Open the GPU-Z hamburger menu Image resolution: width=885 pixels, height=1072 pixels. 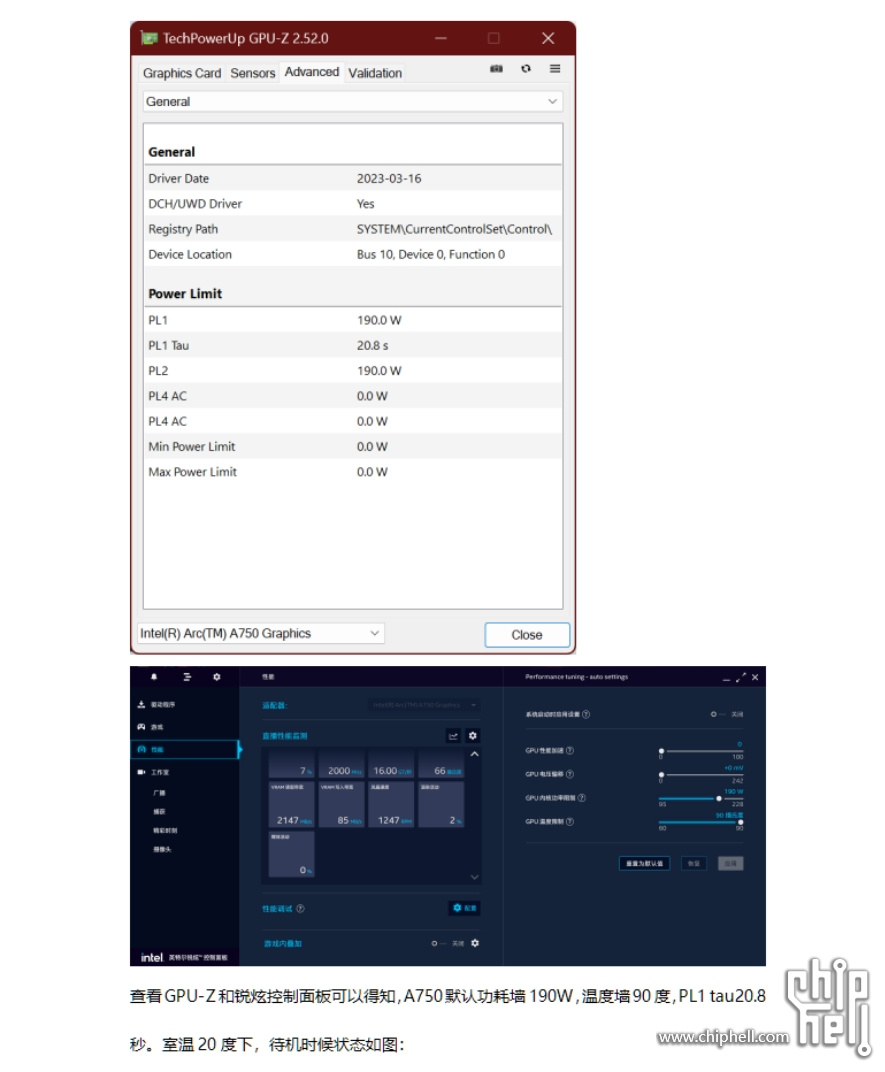pyautogui.click(x=555, y=68)
